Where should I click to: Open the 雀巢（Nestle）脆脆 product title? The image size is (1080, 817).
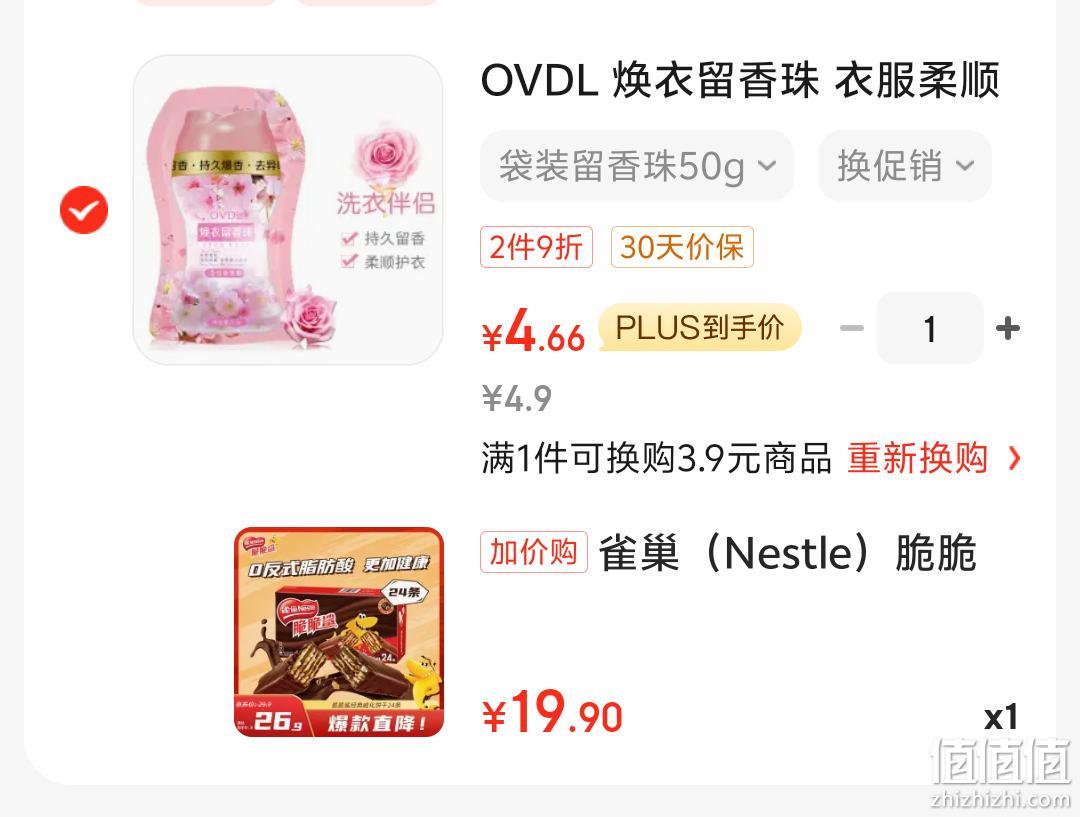click(788, 552)
